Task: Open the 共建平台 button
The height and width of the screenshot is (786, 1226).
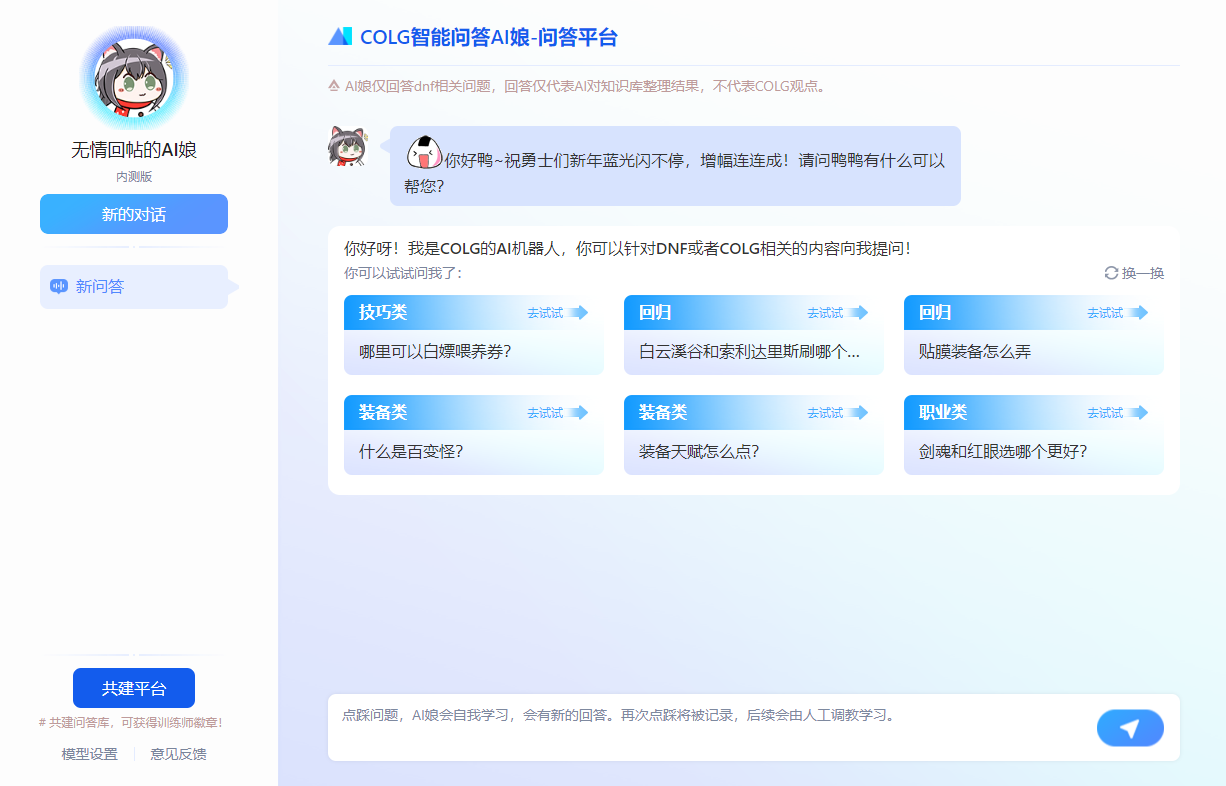Action: 134,688
